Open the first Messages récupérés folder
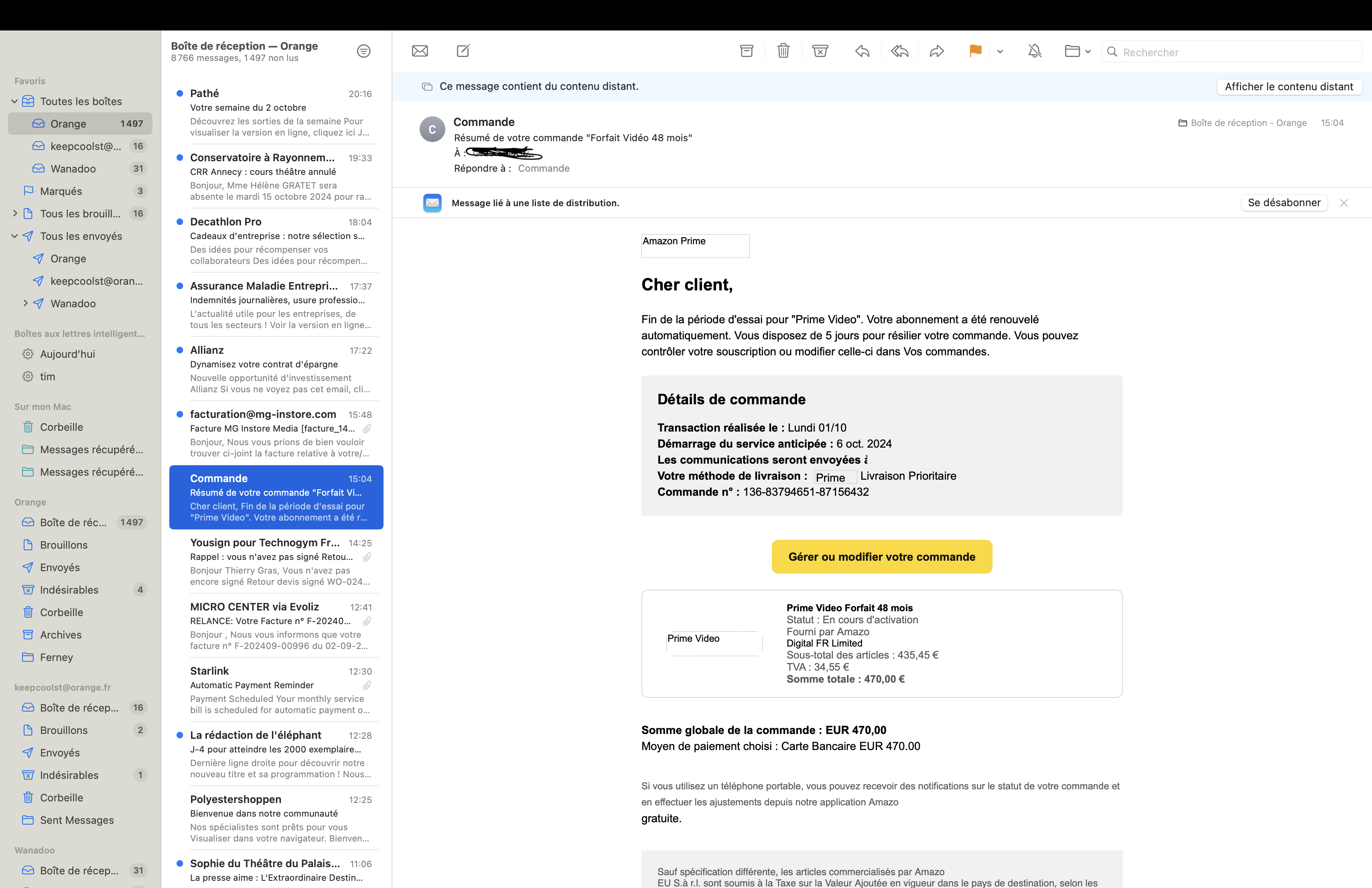Image resolution: width=1372 pixels, height=888 pixels. tap(80, 450)
